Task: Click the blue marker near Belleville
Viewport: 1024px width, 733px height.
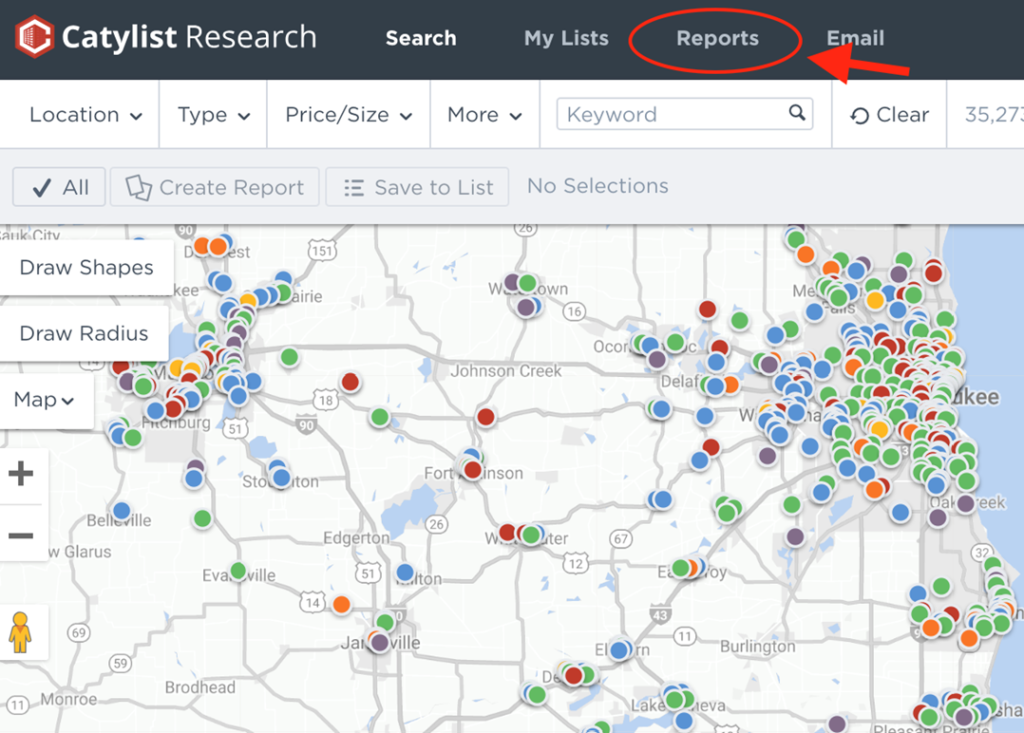Action: 121,510
